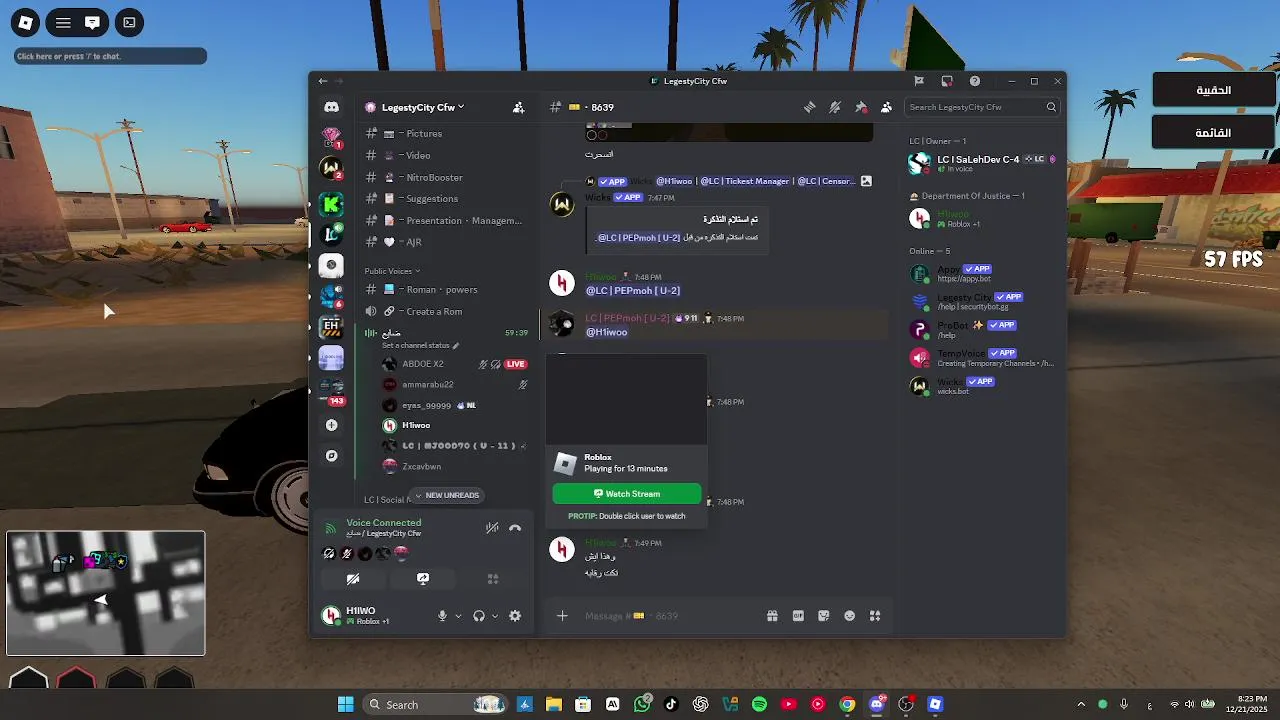Open Roblox chat bubble icon

point(92,22)
